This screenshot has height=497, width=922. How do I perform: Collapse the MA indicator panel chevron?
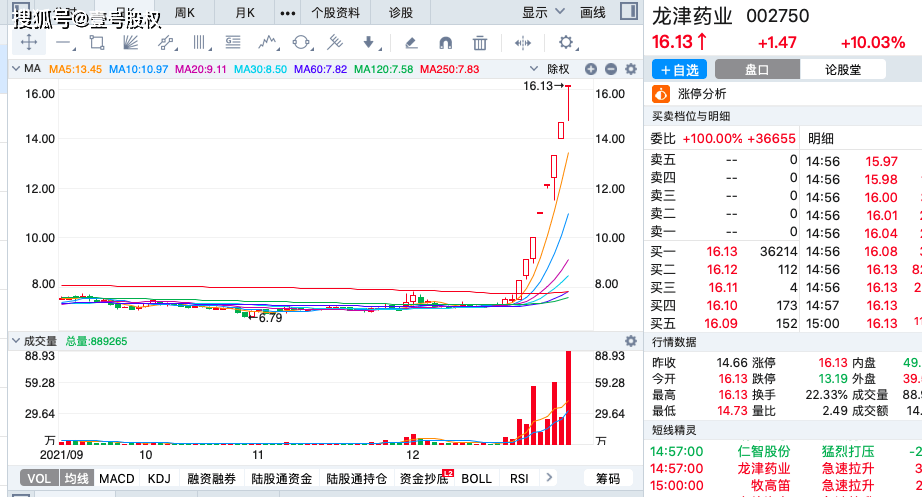click(15, 69)
